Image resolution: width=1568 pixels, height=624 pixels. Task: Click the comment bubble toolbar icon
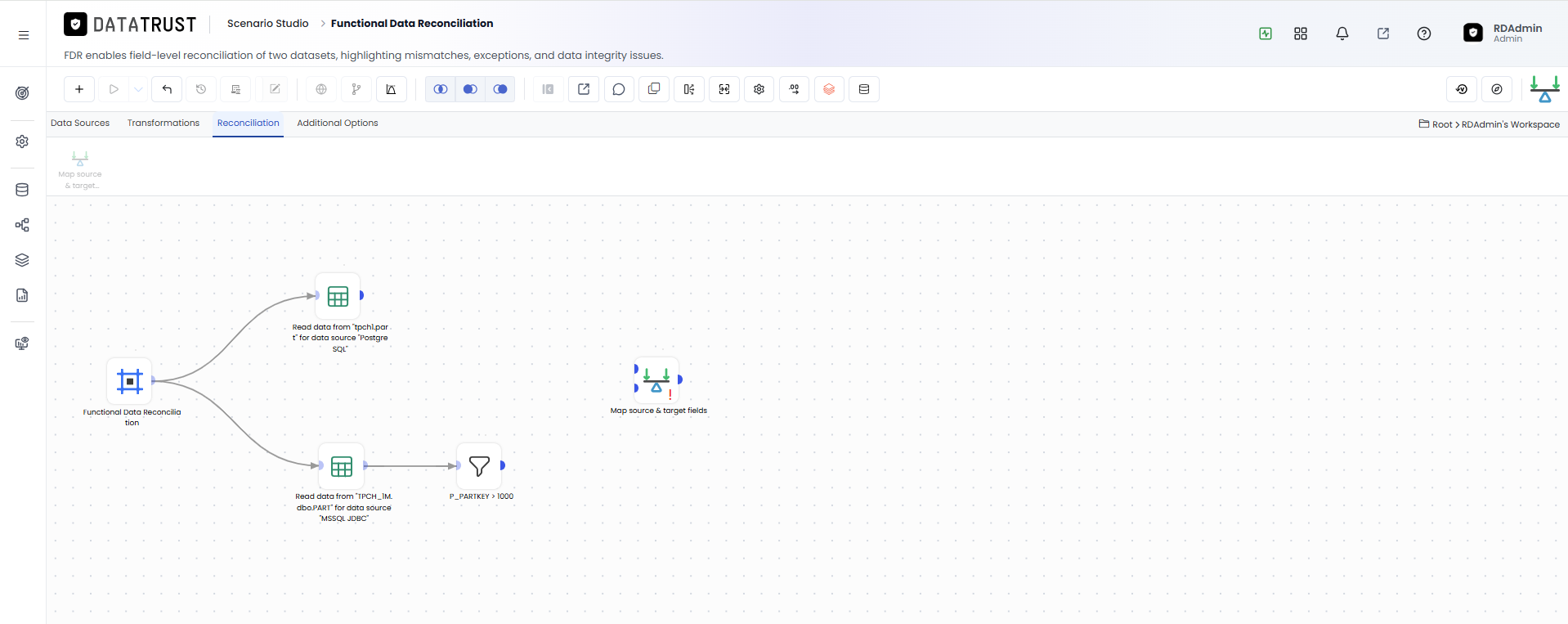tap(619, 89)
